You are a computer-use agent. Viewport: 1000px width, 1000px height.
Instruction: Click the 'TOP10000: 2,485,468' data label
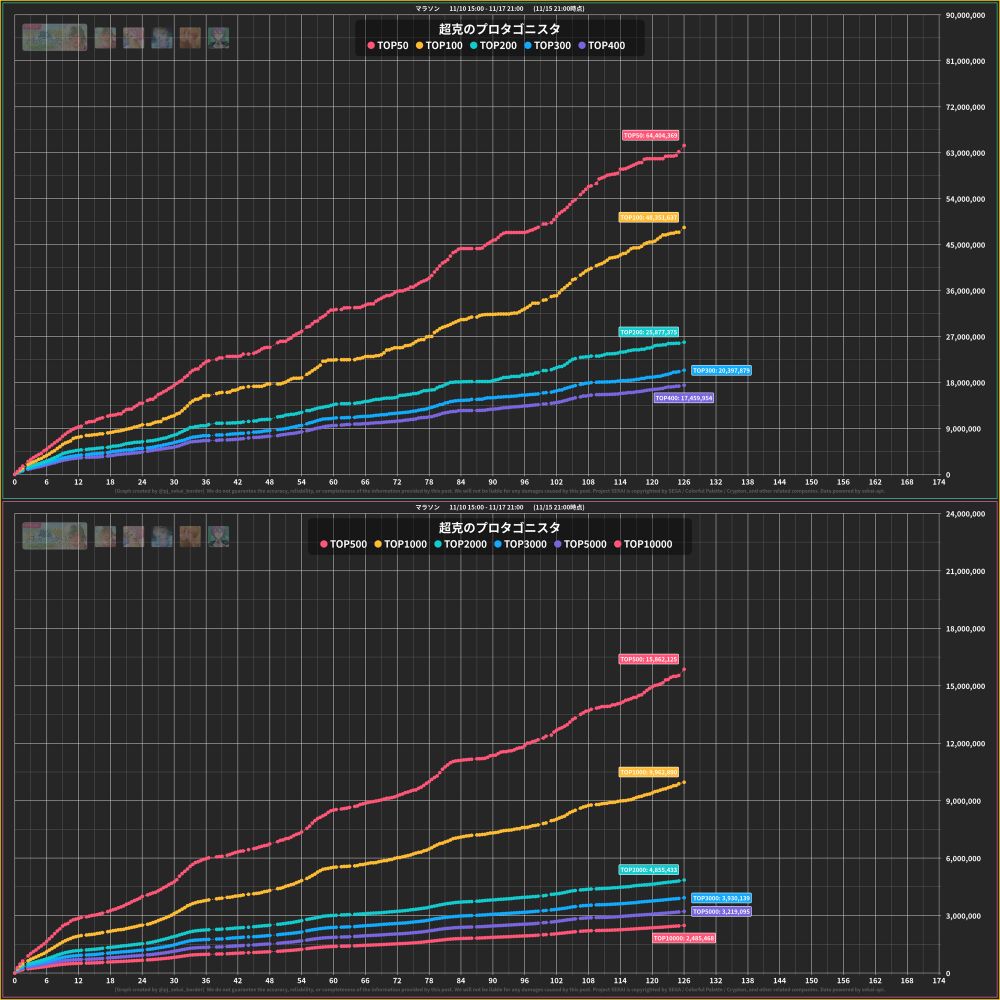pos(684,938)
